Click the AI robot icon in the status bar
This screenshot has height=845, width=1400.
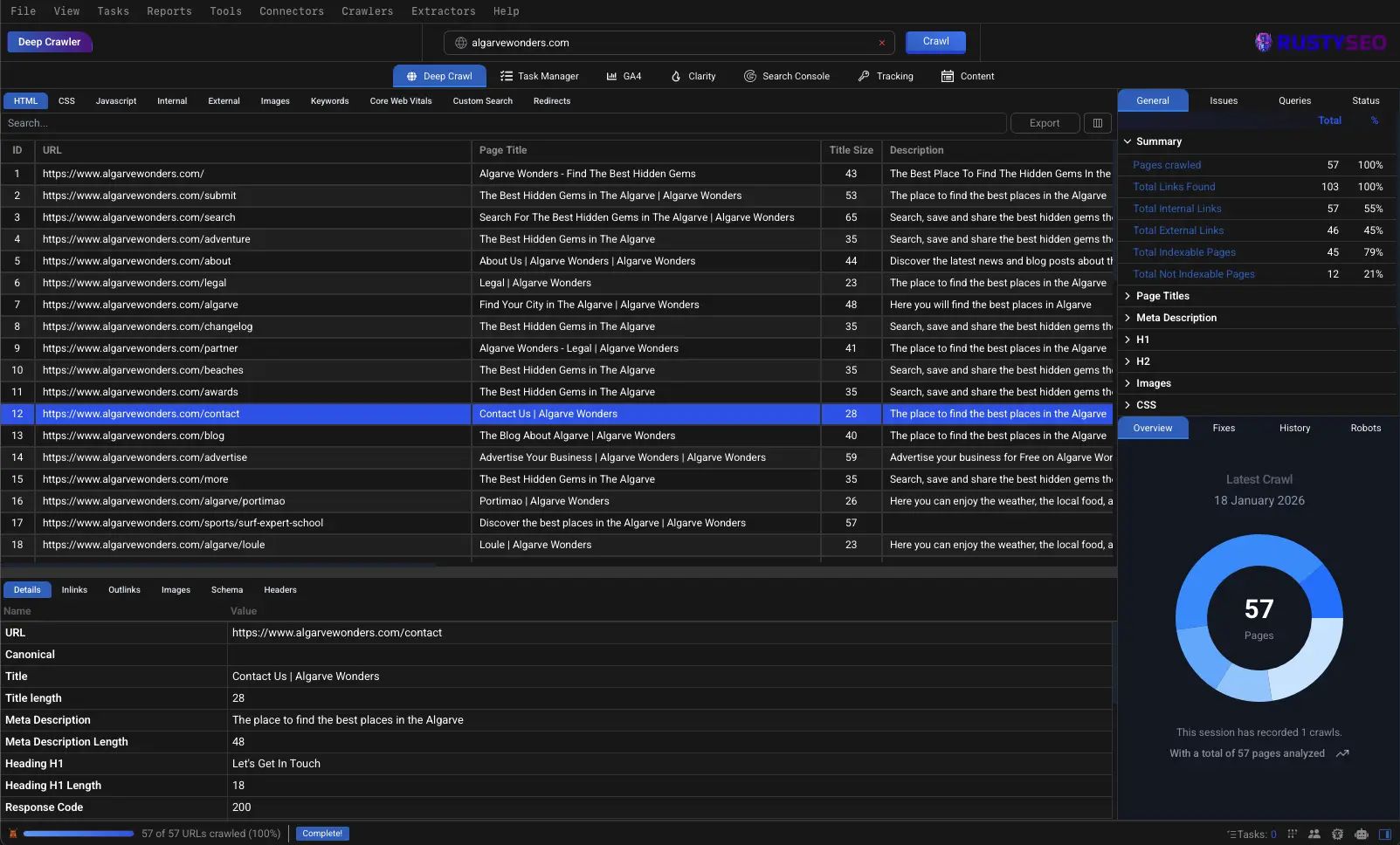coord(1362,834)
